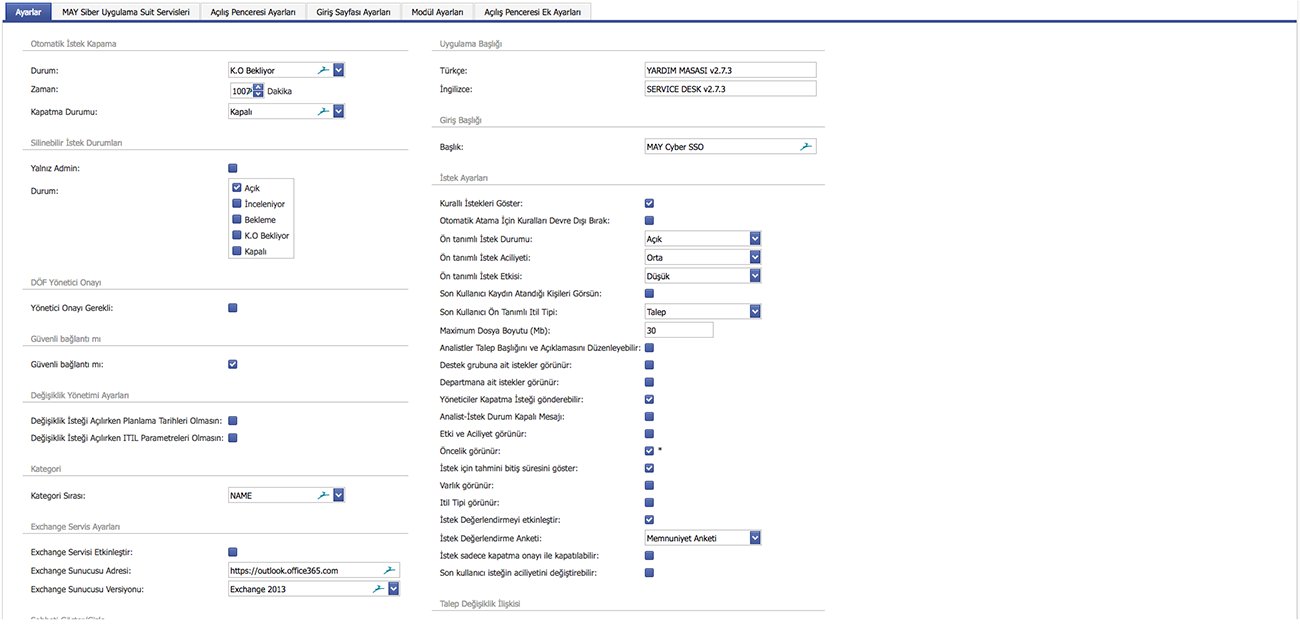
Task: Decrease Zaman minutes with the down arrow
Action: point(258,94)
